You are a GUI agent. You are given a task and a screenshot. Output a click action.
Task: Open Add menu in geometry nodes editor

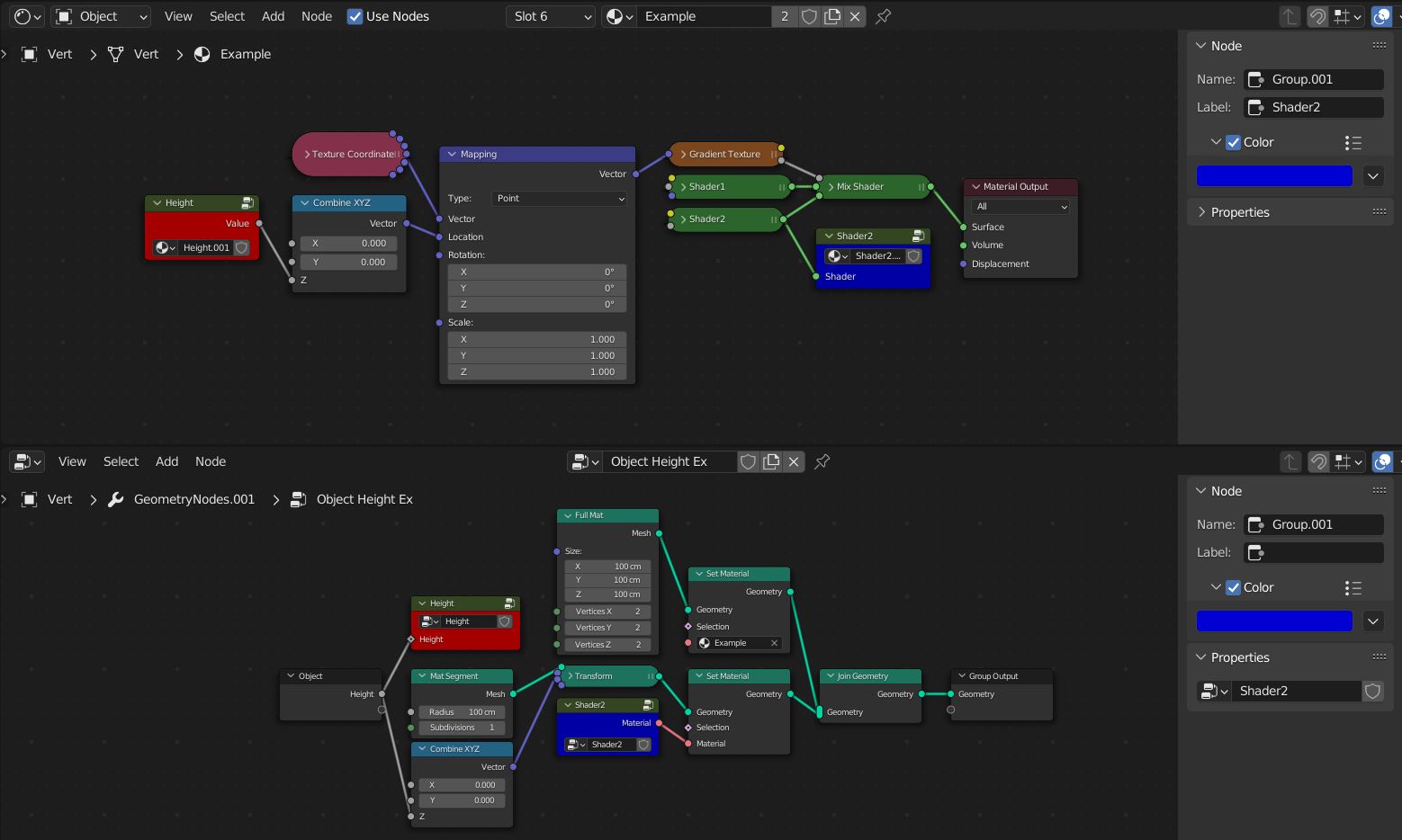tap(166, 461)
